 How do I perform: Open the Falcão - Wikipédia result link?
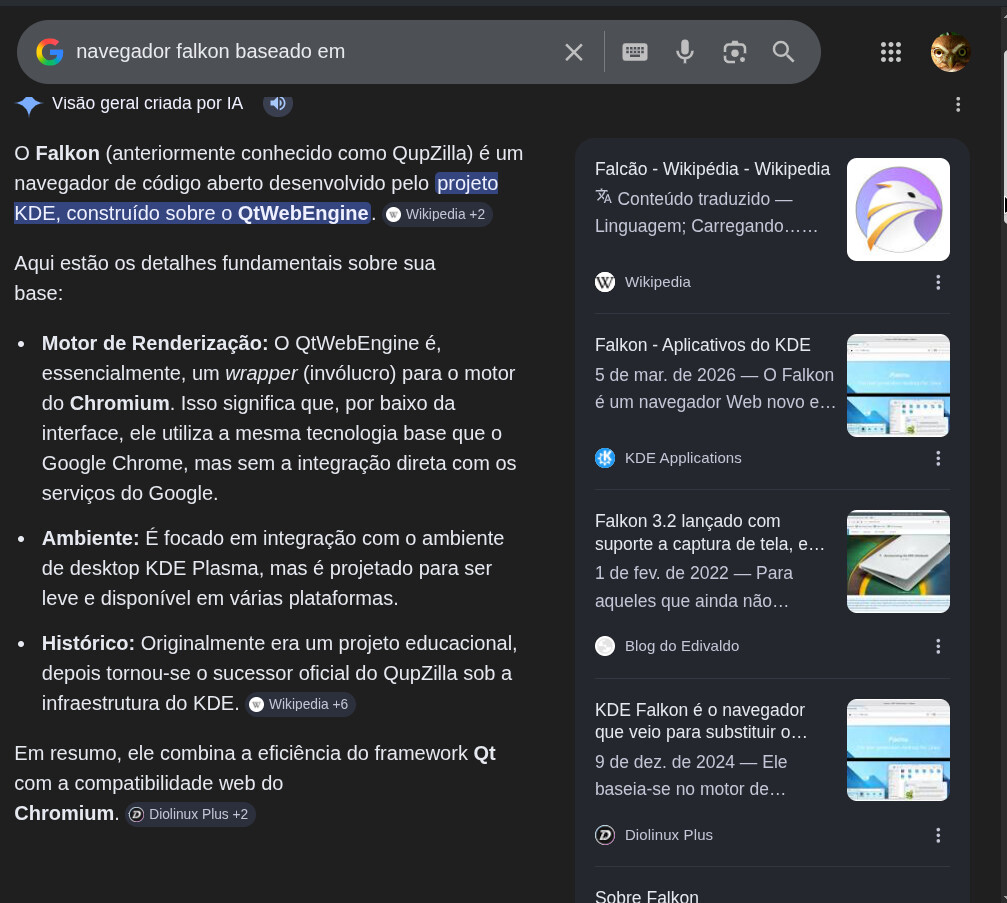click(712, 169)
